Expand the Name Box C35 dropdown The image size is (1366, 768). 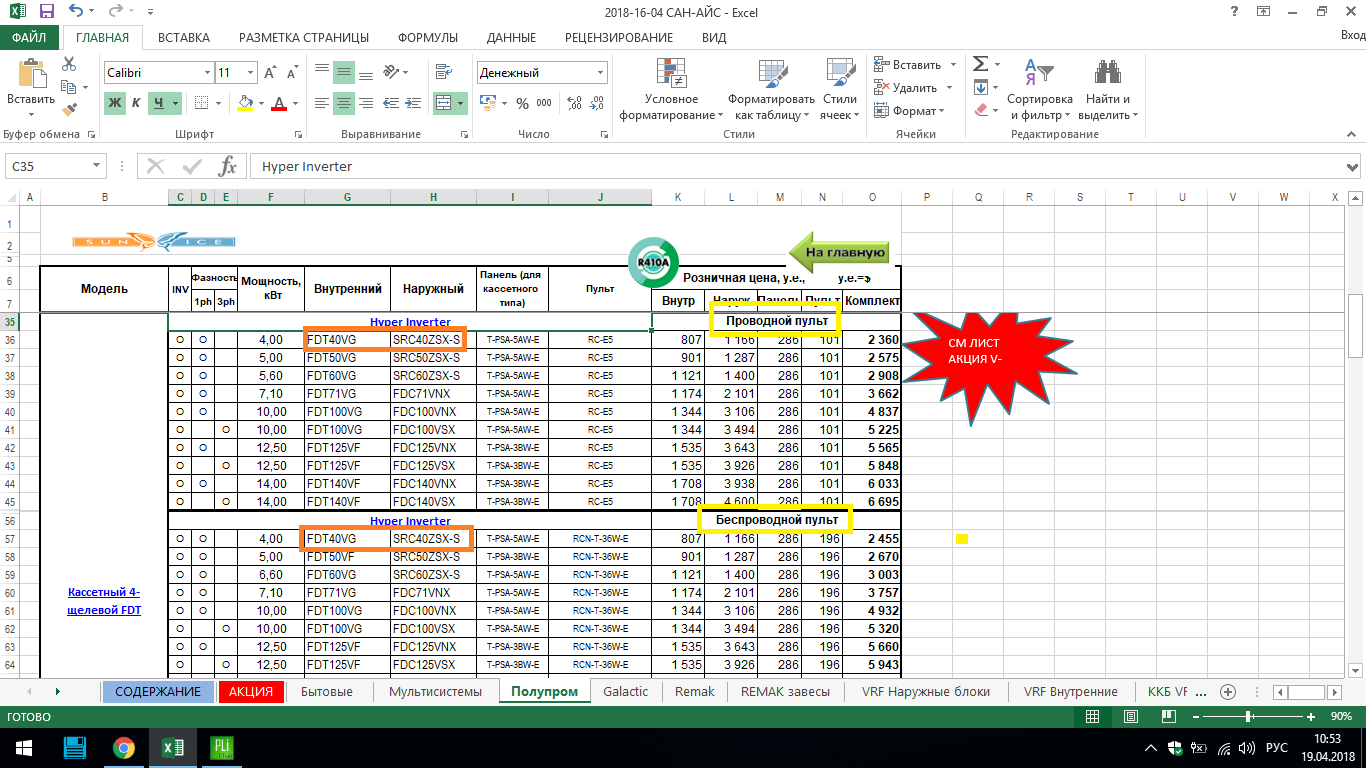pos(96,166)
